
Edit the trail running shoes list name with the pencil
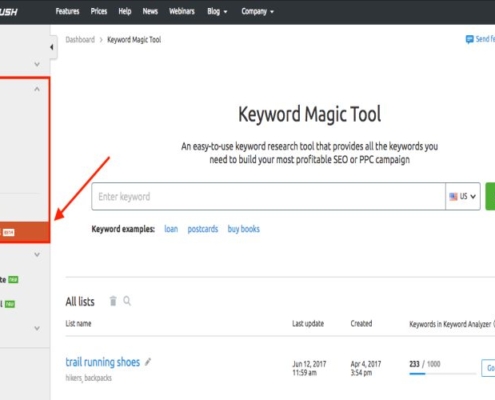point(148,362)
